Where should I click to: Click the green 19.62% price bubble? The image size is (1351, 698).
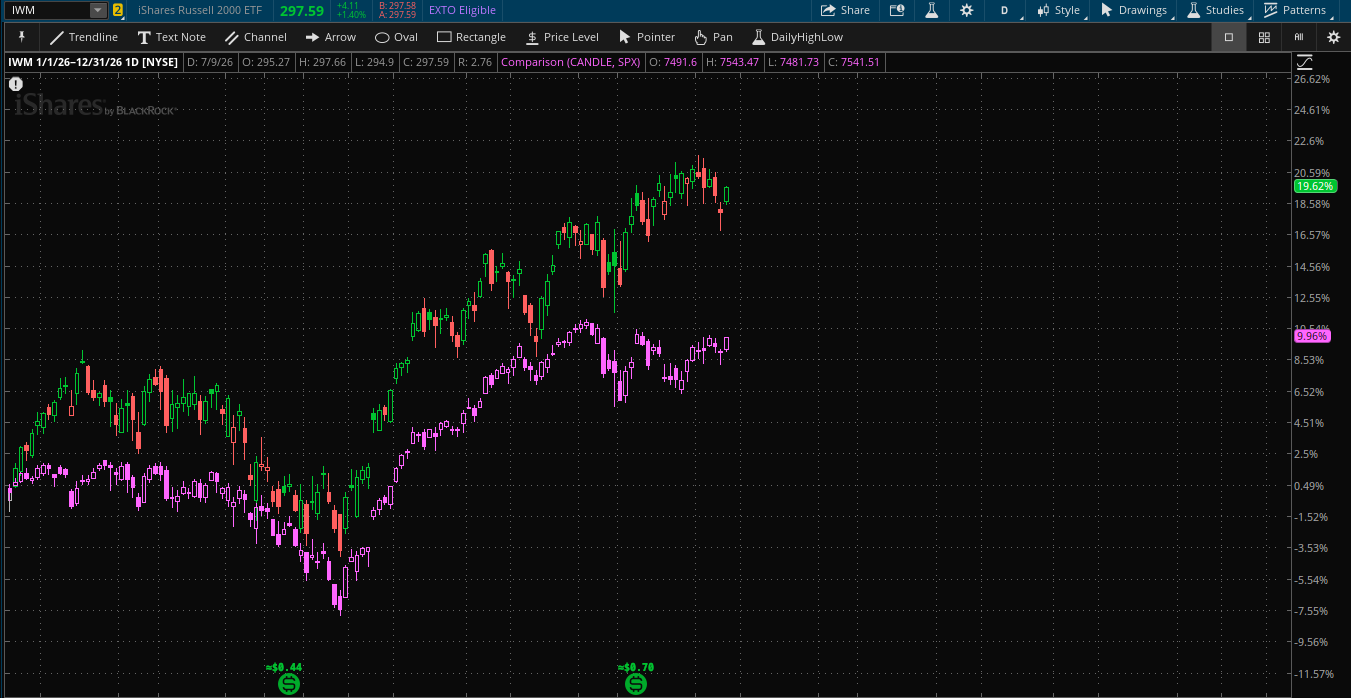pyautogui.click(x=1314, y=186)
